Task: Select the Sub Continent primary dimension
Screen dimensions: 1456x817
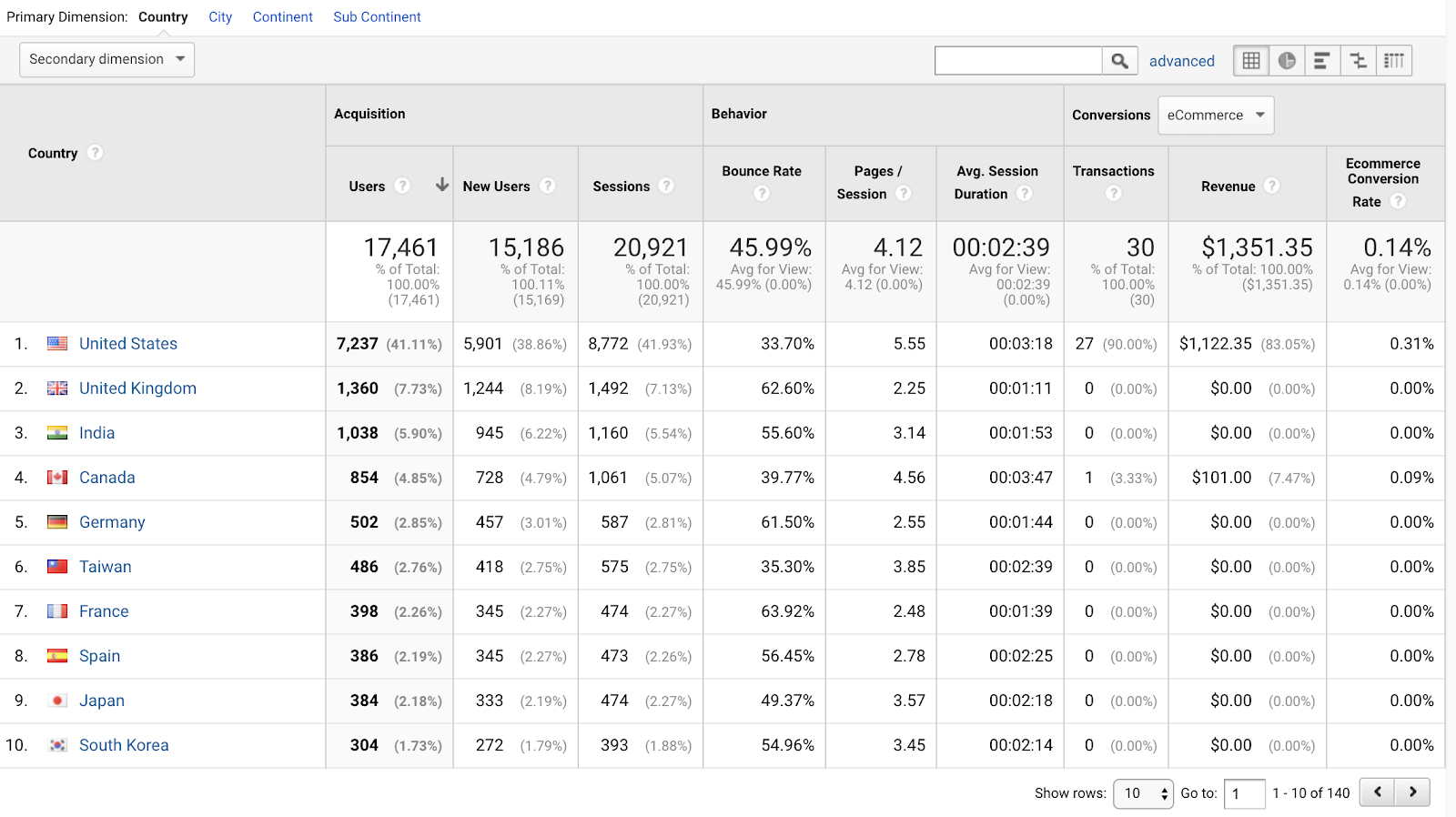Action: [x=377, y=17]
